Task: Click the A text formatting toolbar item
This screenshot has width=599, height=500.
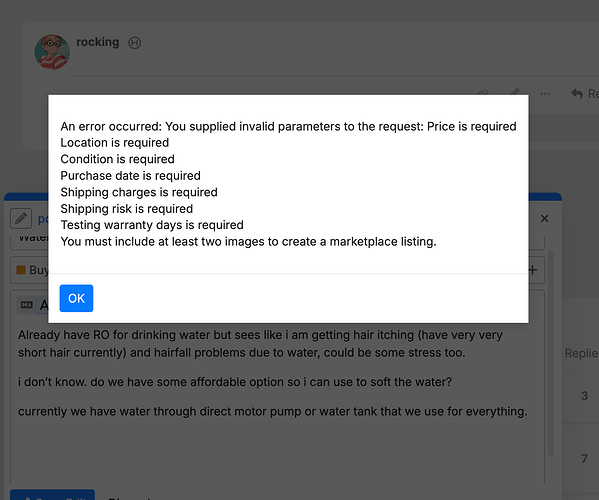Action: click(44, 305)
